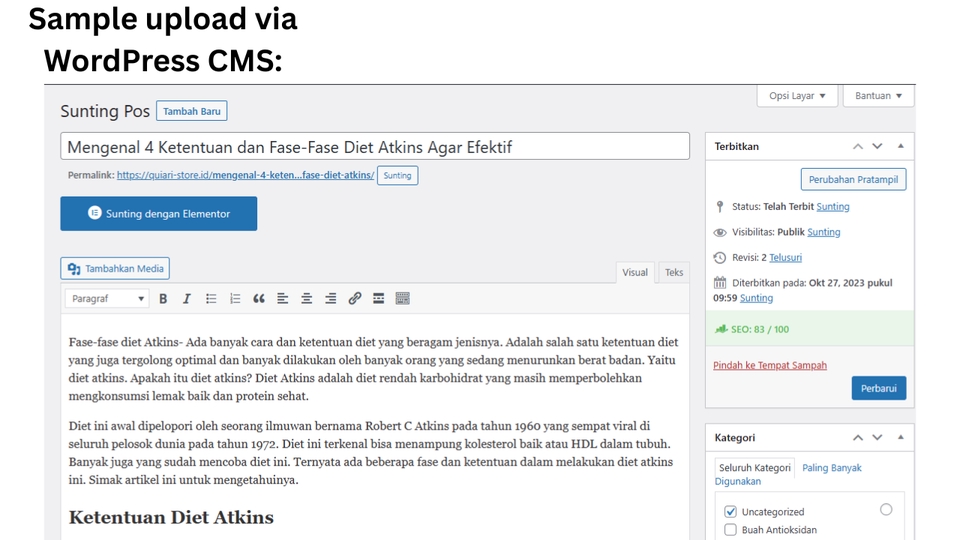Image resolution: width=960 pixels, height=540 pixels.
Task: Apply blockquote formatting
Action: [x=259, y=299]
